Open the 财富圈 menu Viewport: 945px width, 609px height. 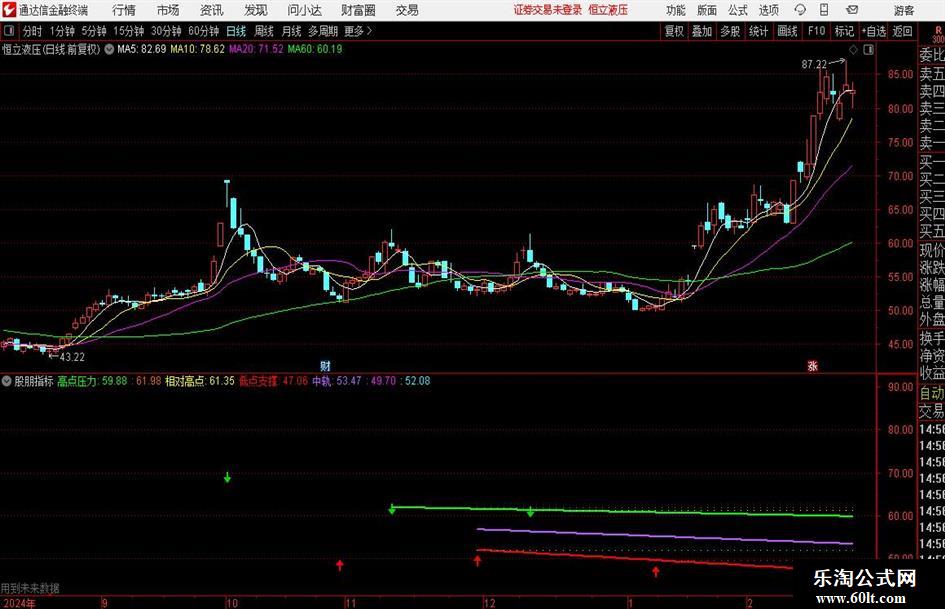pyautogui.click(x=358, y=10)
